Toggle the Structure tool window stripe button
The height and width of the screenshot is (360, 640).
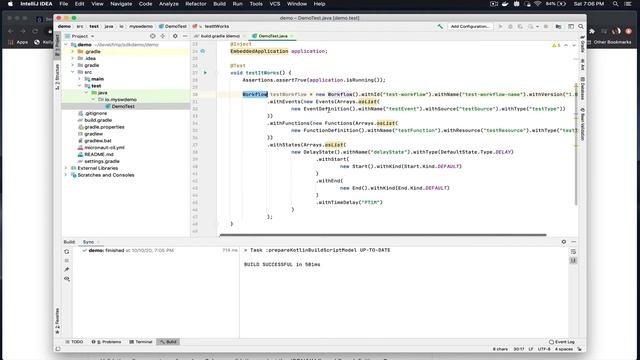pos(57,76)
